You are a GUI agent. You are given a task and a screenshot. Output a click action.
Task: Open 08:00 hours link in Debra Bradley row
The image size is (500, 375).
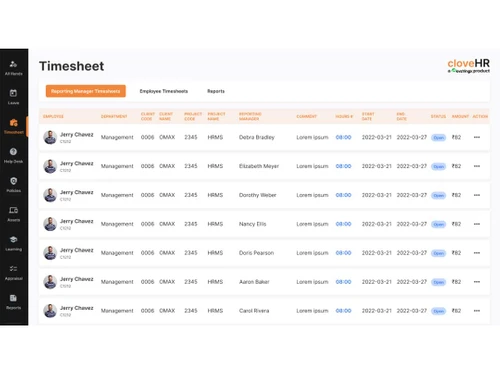343,137
